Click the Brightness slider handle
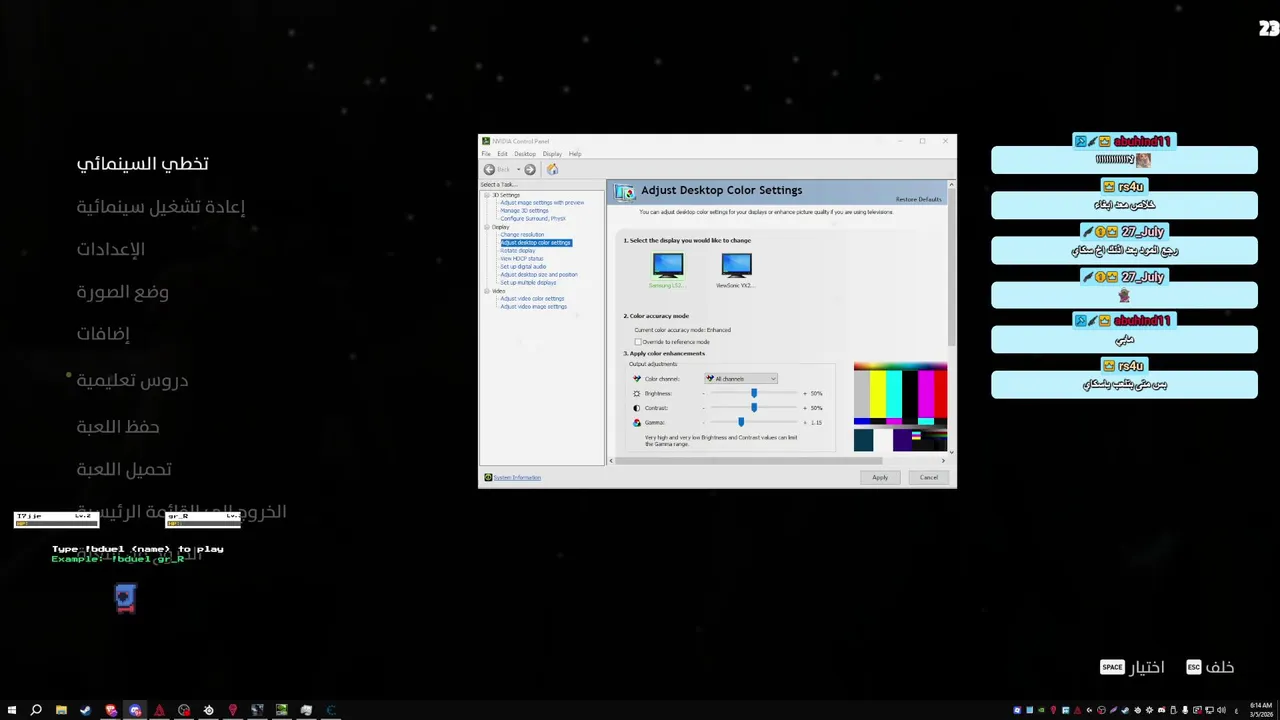 754,393
